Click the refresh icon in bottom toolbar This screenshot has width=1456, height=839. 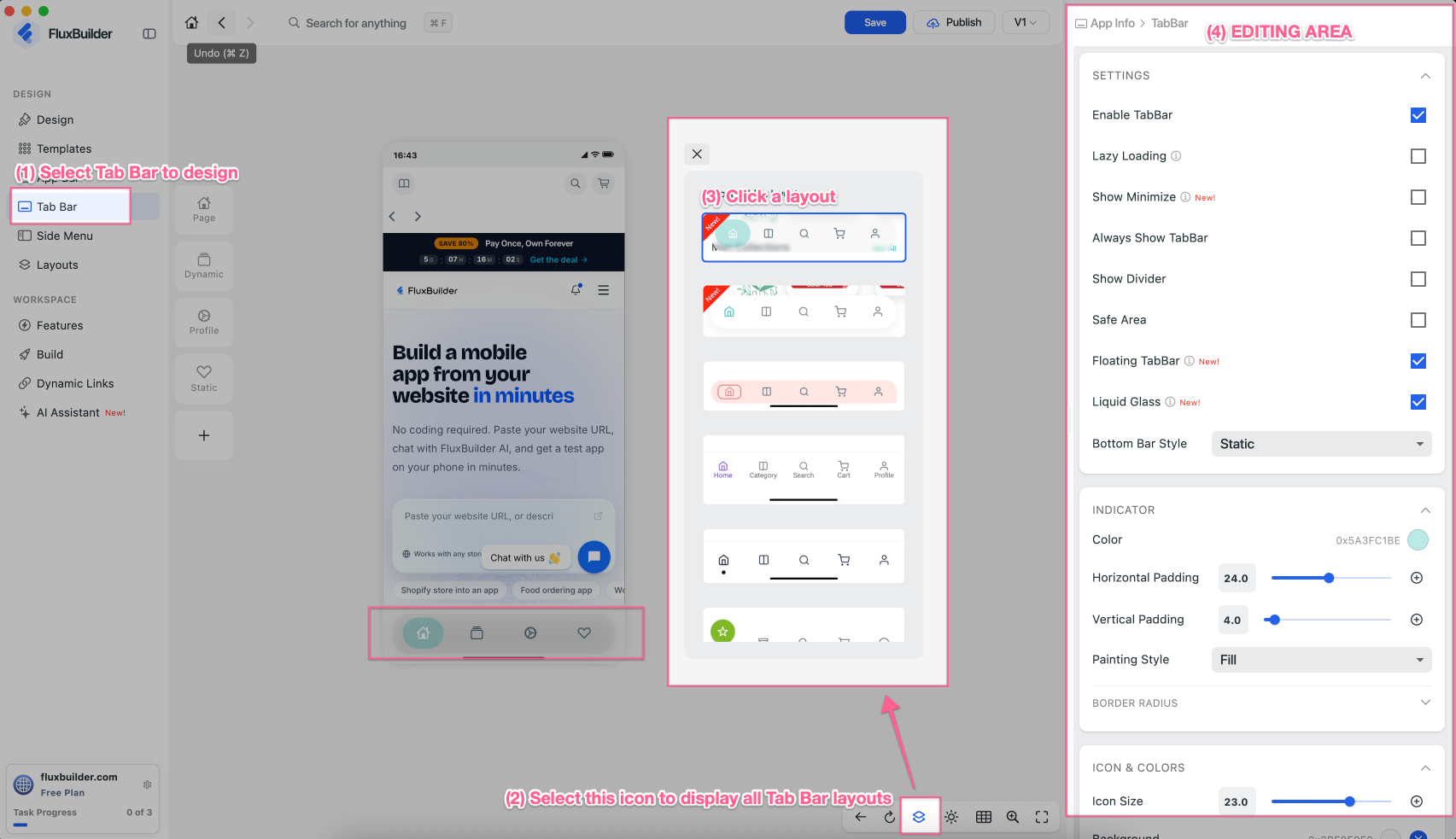tap(889, 817)
